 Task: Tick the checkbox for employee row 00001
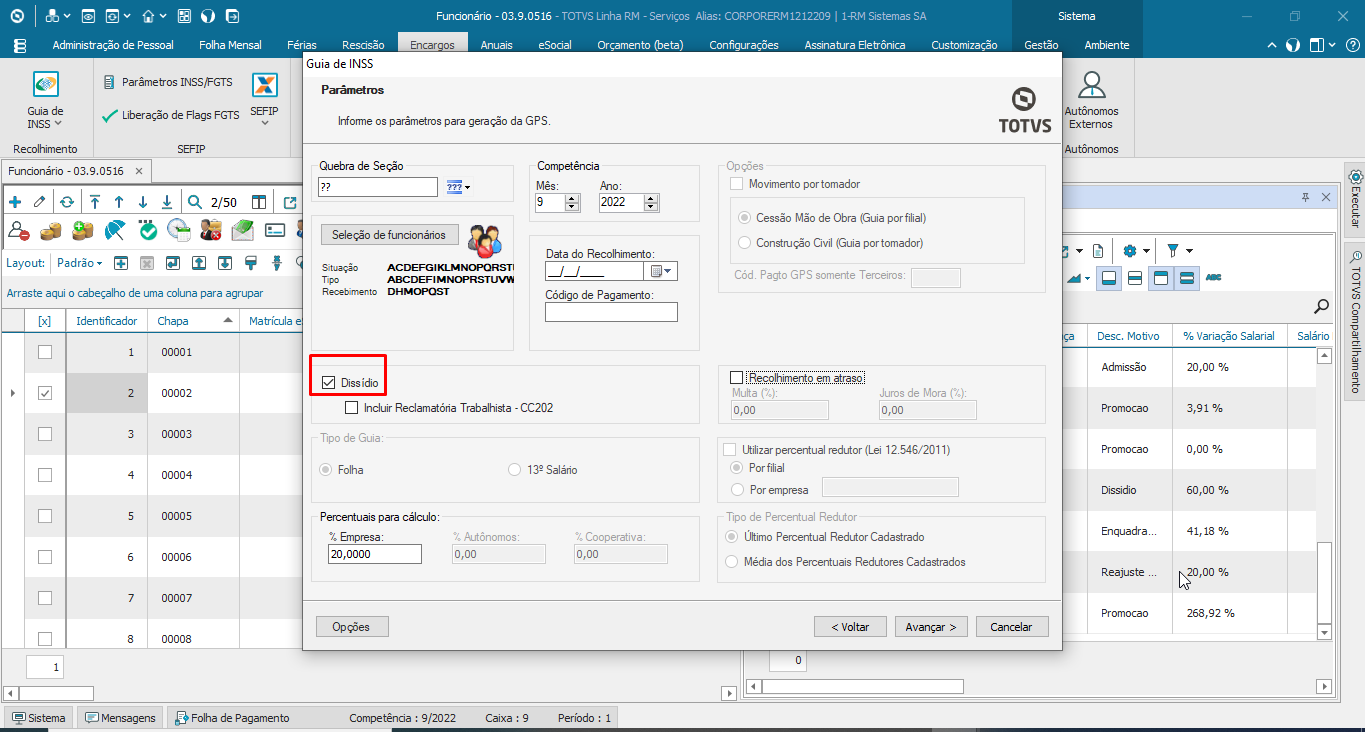(x=45, y=352)
